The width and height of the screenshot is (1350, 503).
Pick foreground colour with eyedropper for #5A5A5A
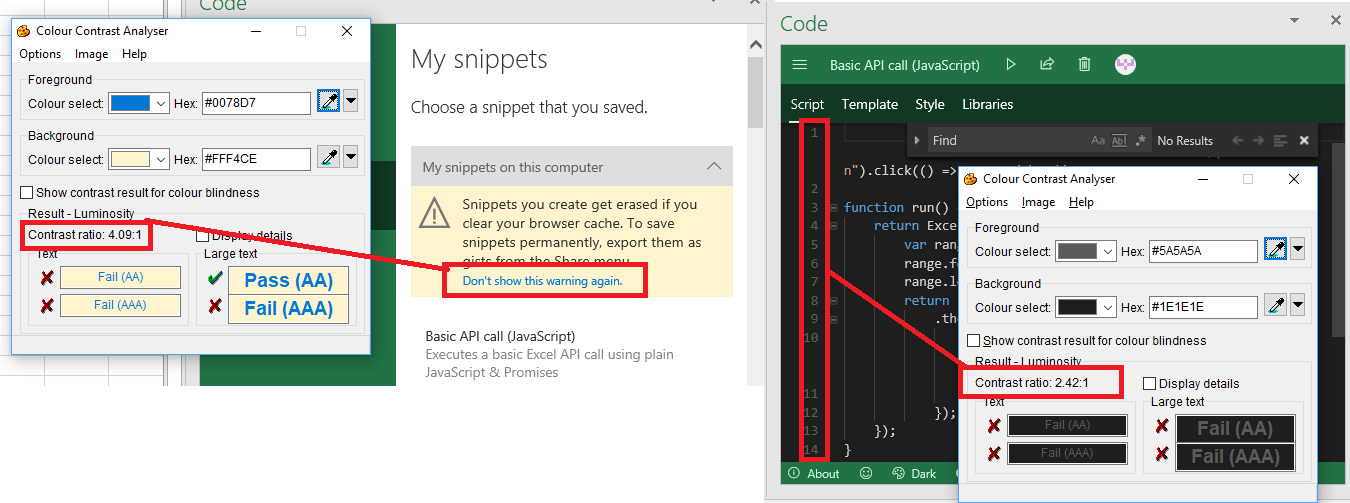coord(1275,250)
